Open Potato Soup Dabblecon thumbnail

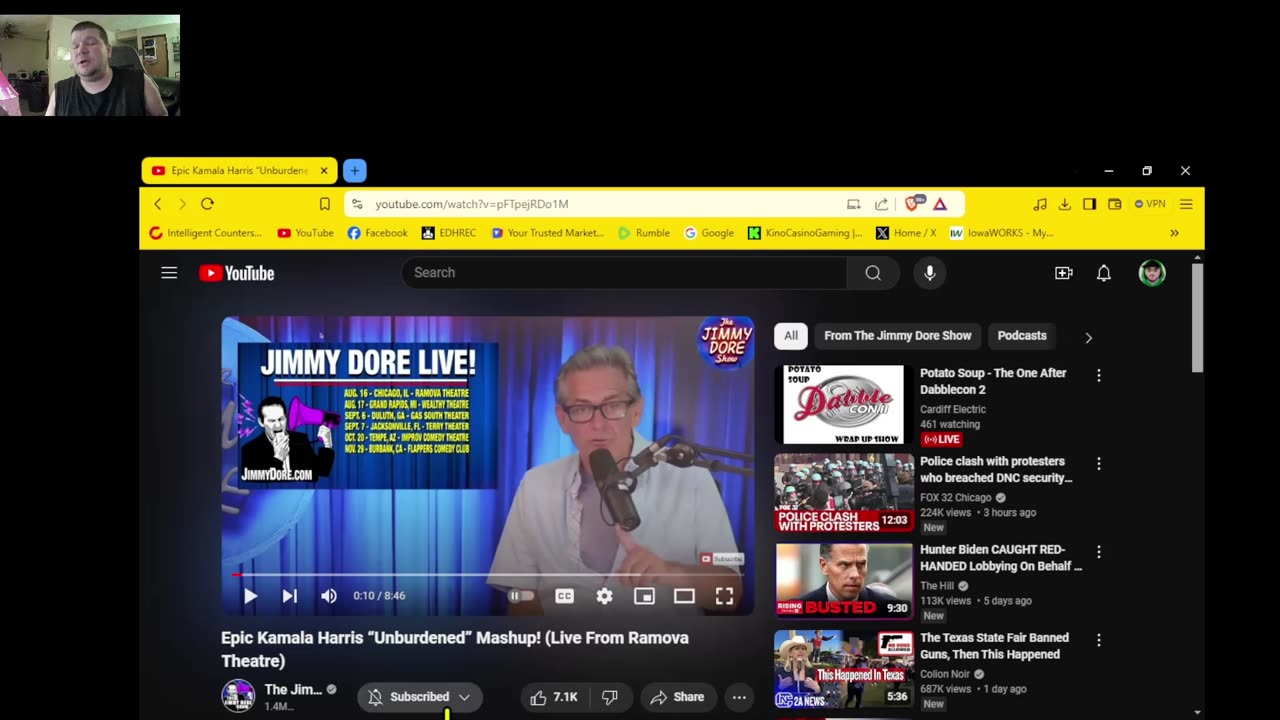pyautogui.click(x=844, y=405)
